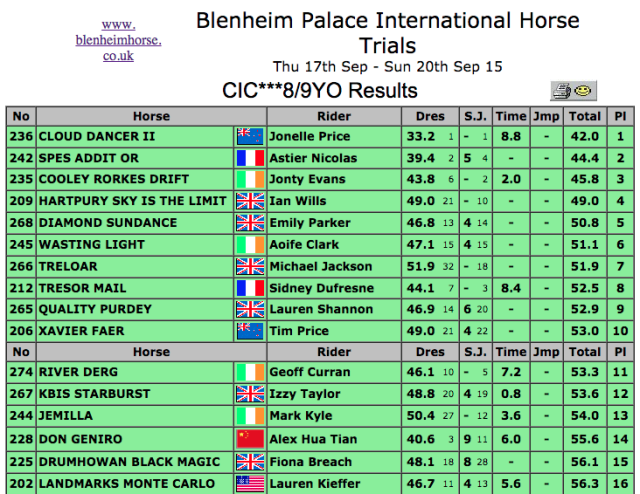The height and width of the screenshot is (494, 640).
Task: Click the CIC***8/9YO Results heading
Action: [320, 91]
